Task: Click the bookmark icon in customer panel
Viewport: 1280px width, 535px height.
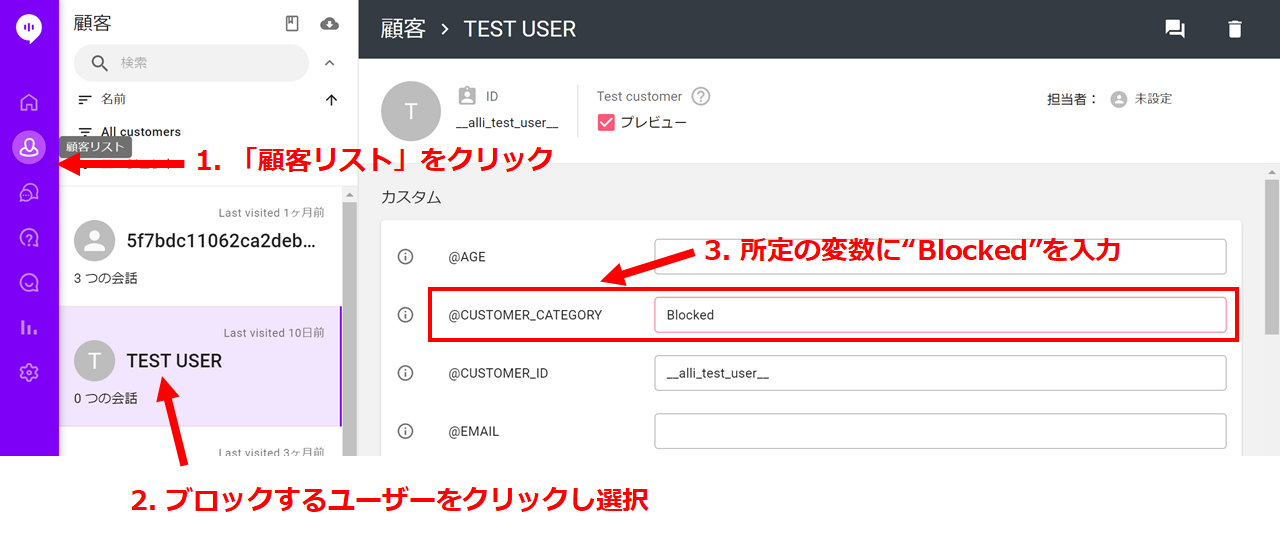Action: pyautogui.click(x=292, y=24)
